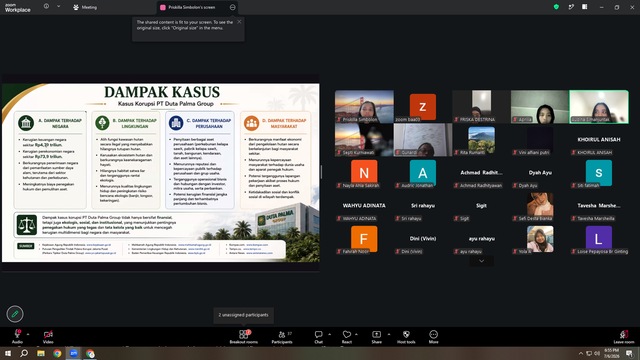Screen dimensions: 640x360
Task: Open the Participants list
Action: [x=282, y=336]
